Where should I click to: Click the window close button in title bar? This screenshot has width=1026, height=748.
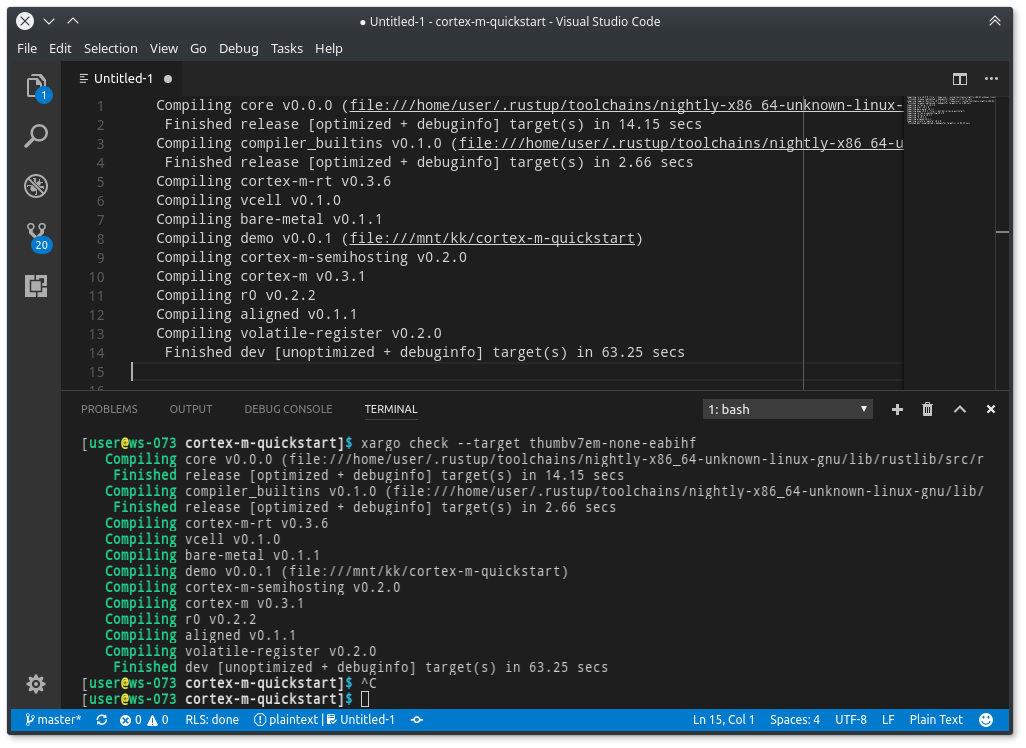(x=25, y=21)
